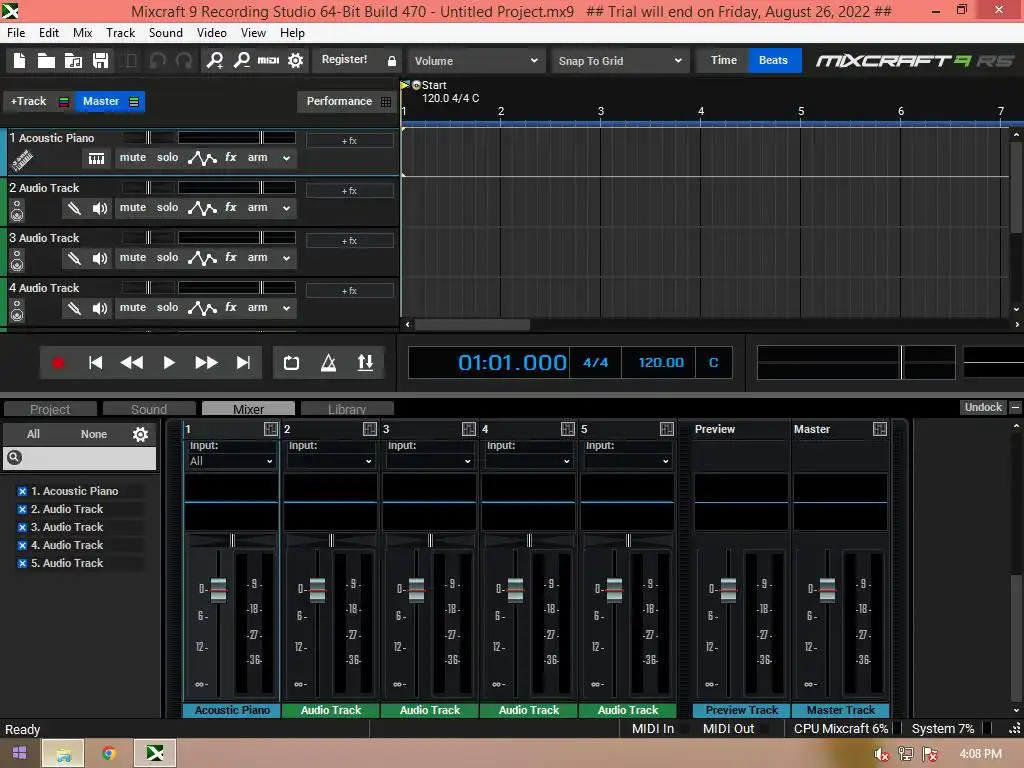1024x768 pixels.
Task: Uncheck 5. Audio Track in mixer list
Action: [x=22, y=563]
